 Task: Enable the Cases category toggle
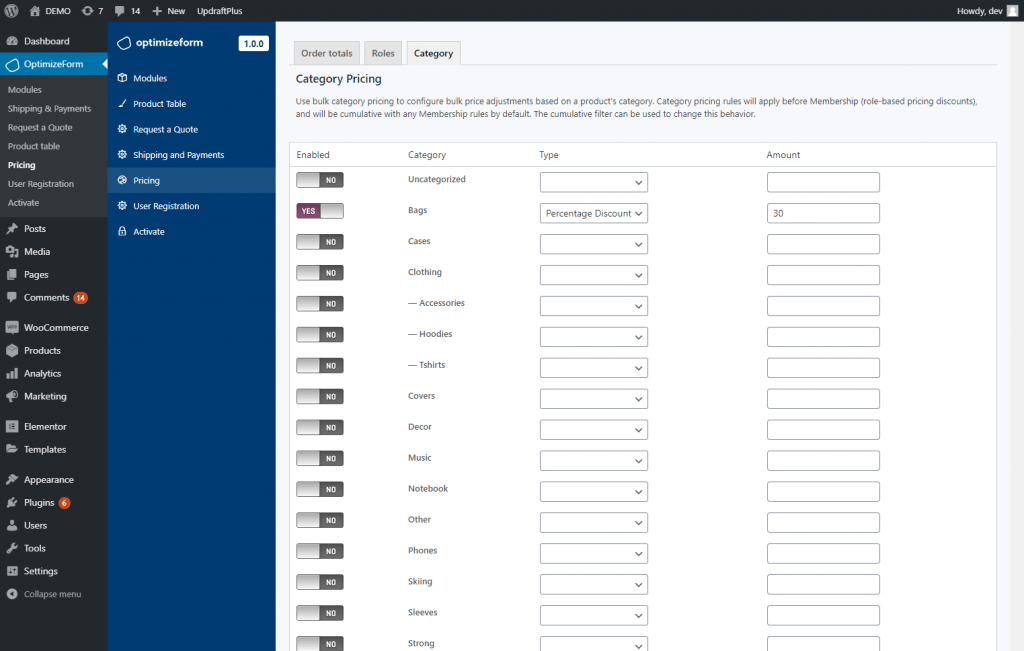click(x=320, y=242)
